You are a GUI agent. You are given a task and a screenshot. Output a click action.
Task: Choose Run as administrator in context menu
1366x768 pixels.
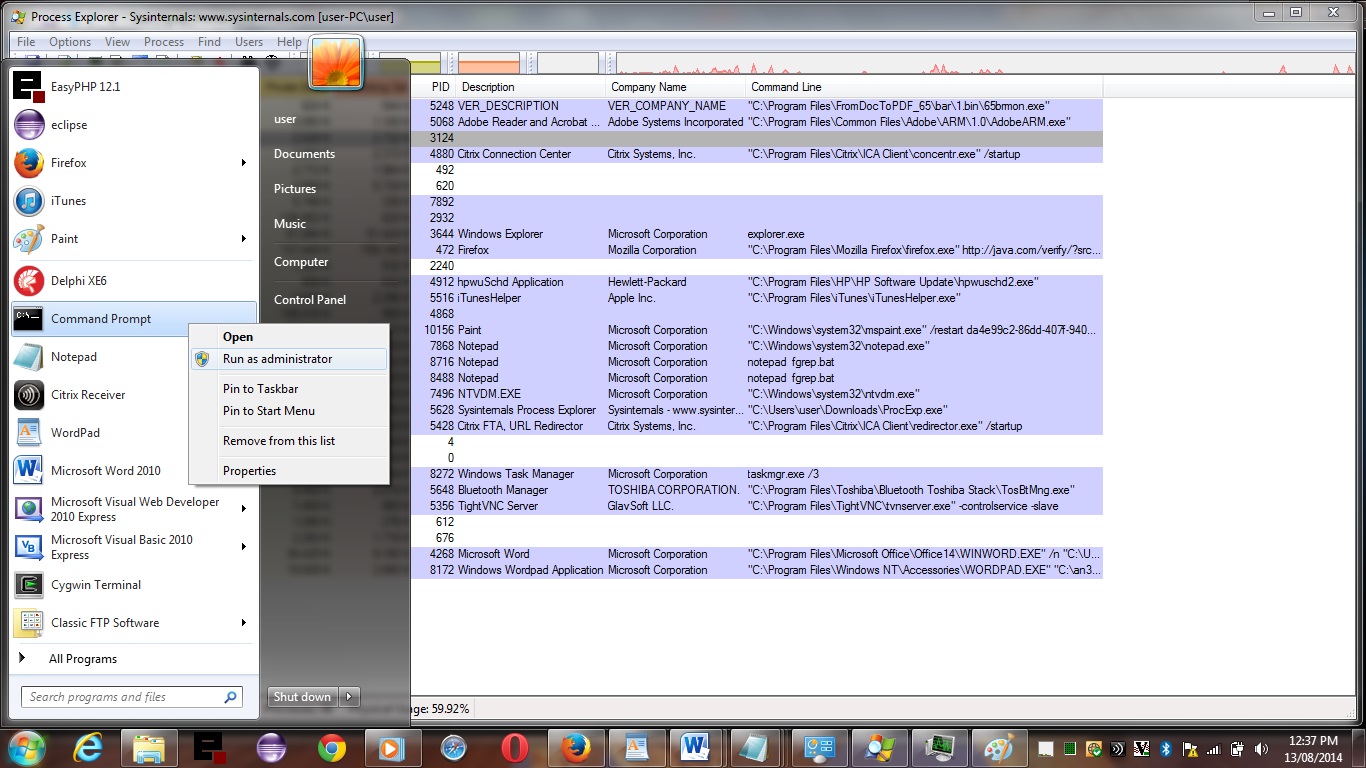(289, 359)
